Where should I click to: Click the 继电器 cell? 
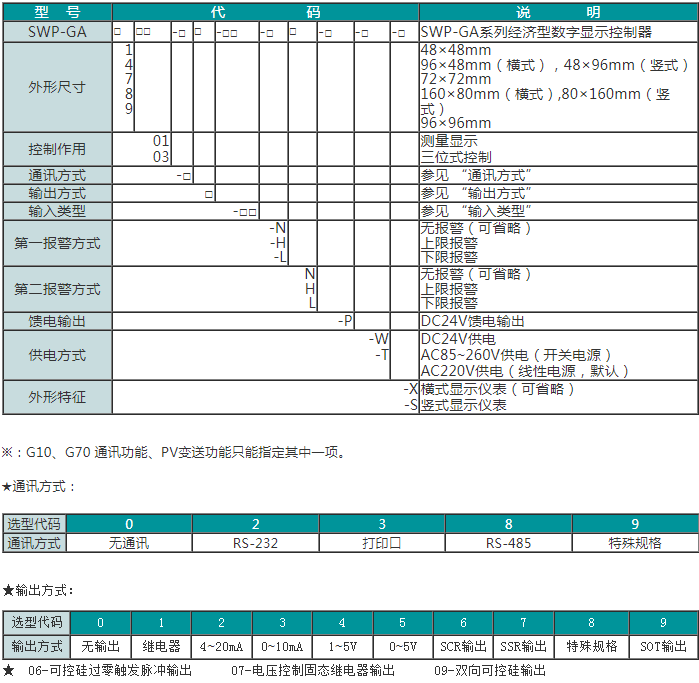(x=161, y=646)
